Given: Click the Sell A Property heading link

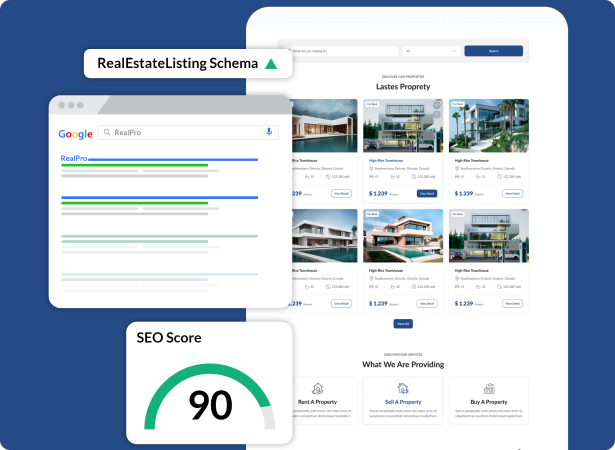Looking at the screenshot, I should click(x=402, y=401).
